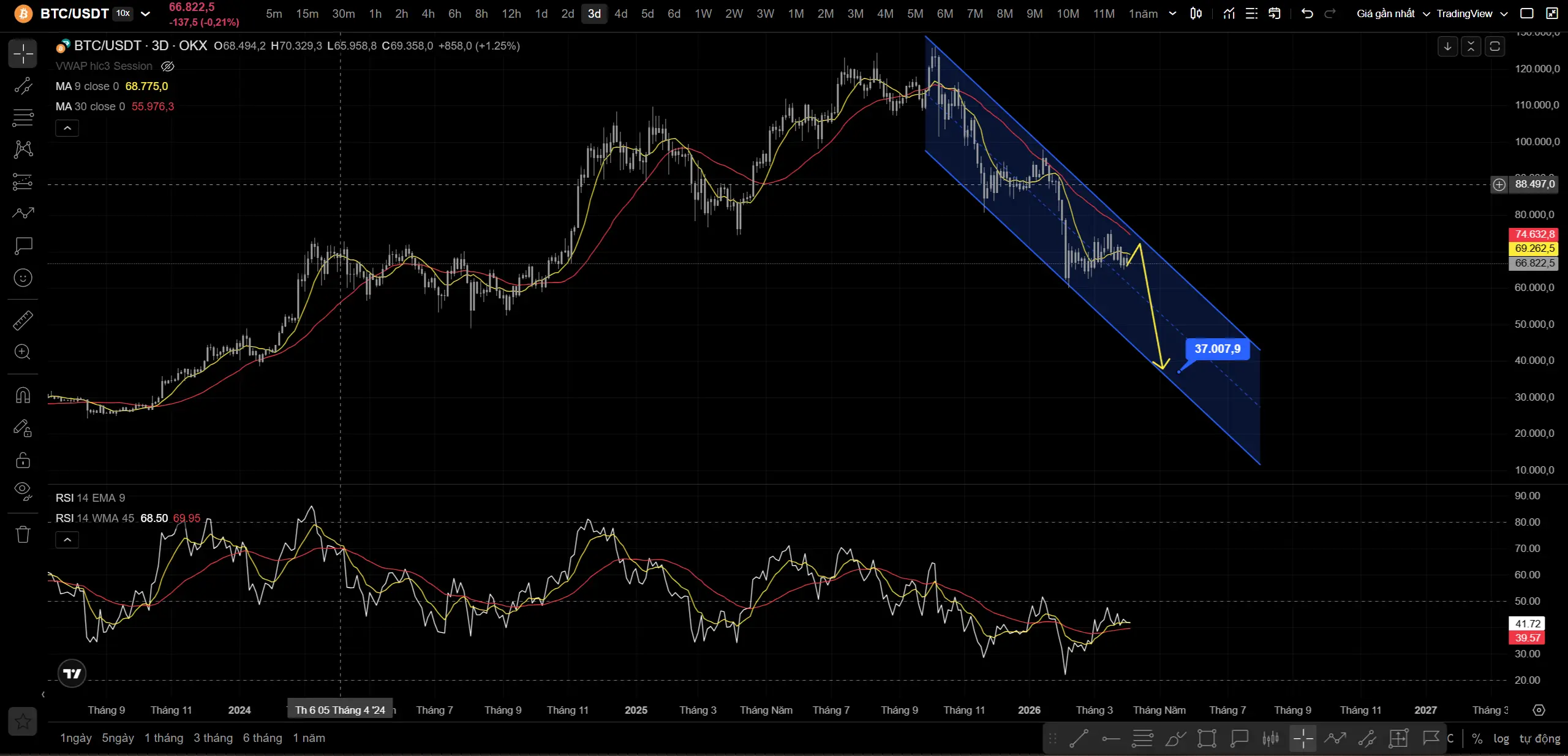The height and width of the screenshot is (756, 1568).
Task: Switch to the 4h timeframe
Action: (x=428, y=13)
